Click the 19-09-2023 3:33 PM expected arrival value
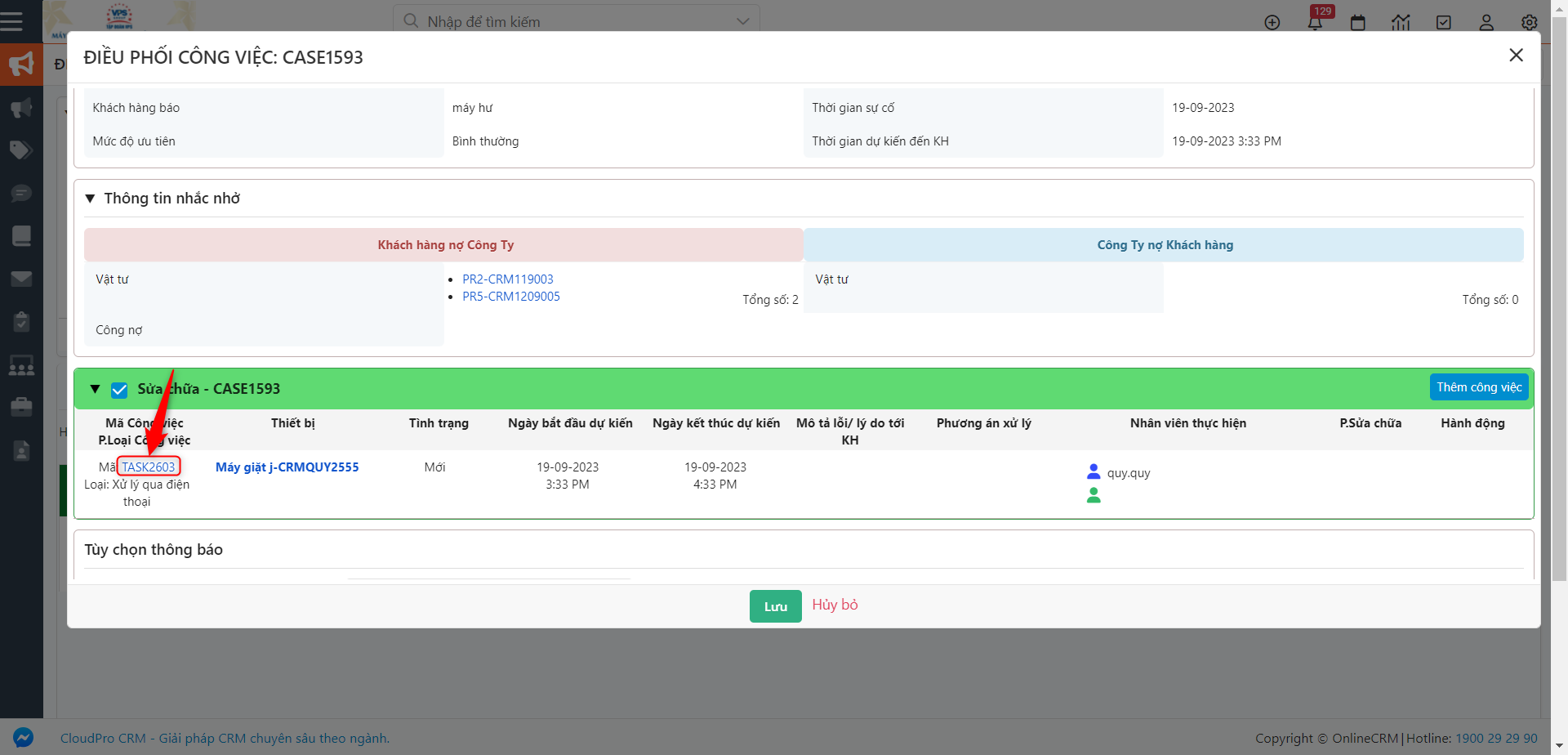This screenshot has height=755, width=1568. pyautogui.click(x=1227, y=141)
